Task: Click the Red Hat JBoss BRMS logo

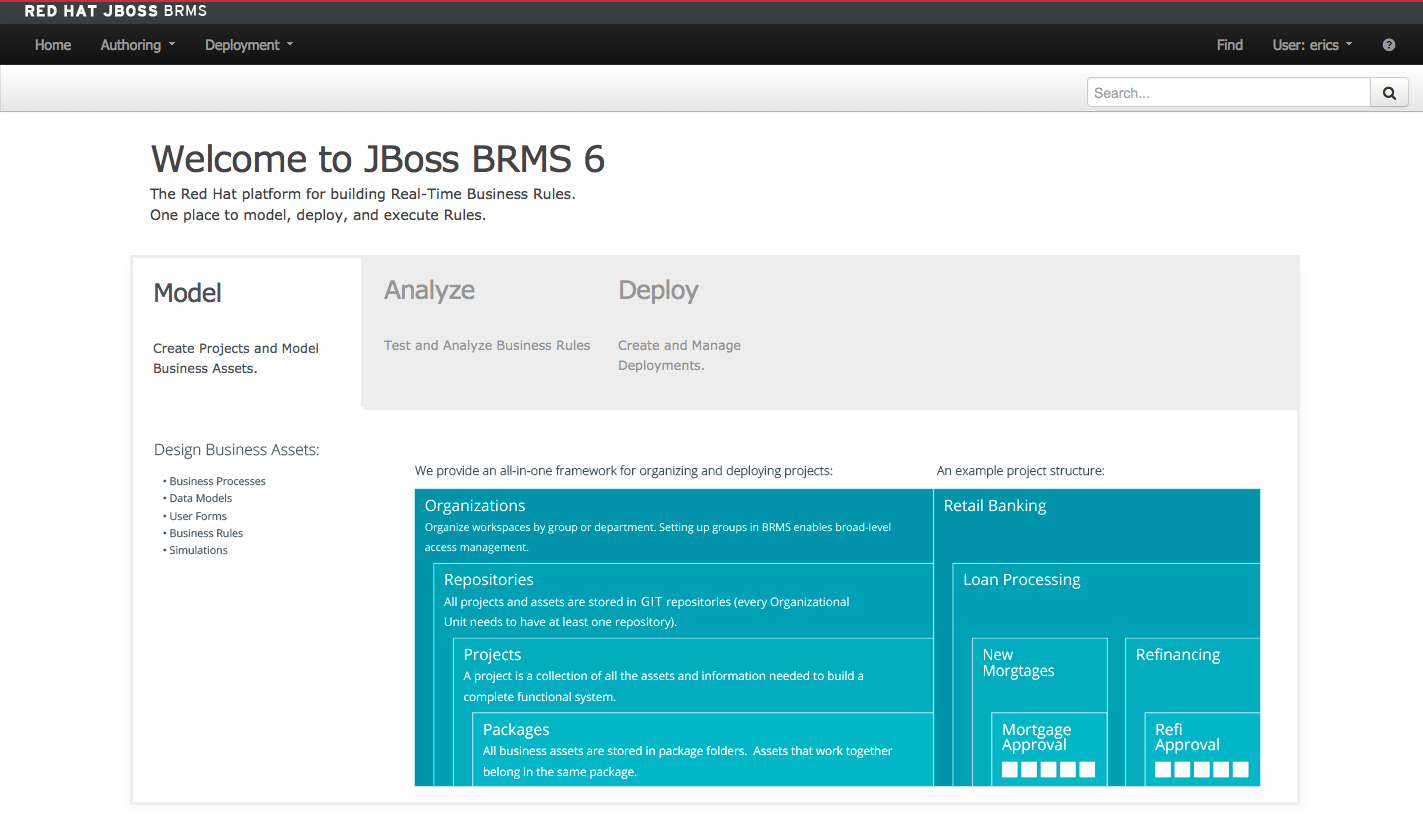Action: pyautogui.click(x=116, y=12)
